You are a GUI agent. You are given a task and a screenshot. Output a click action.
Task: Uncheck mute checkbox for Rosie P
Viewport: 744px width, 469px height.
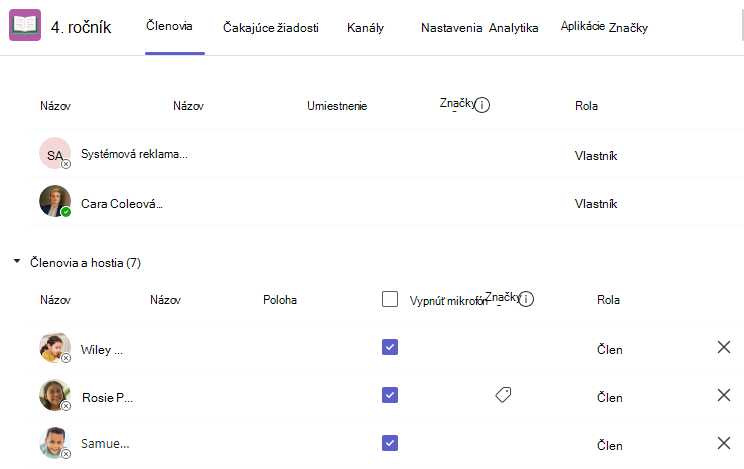click(390, 395)
